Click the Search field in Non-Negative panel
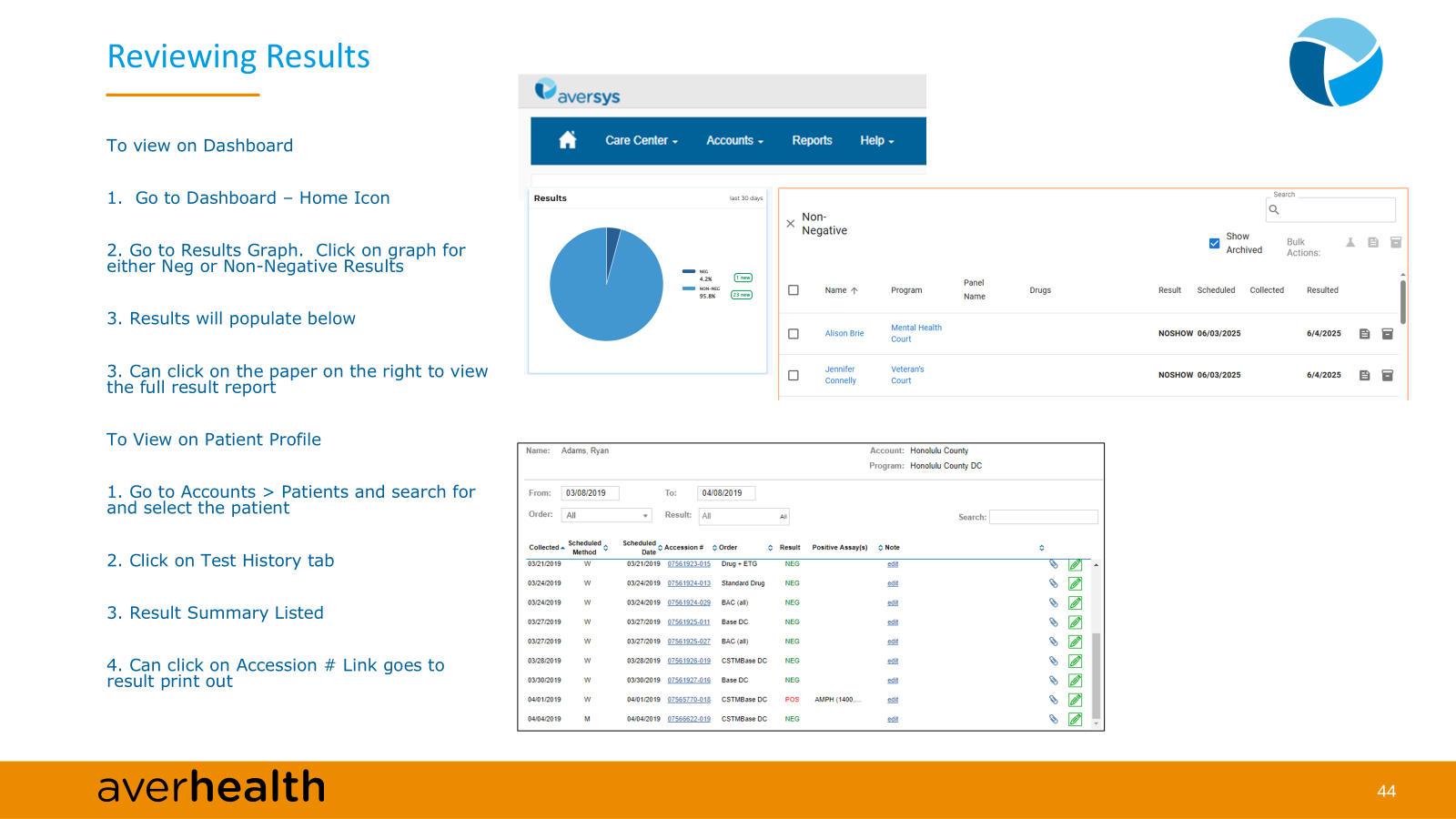 (1330, 209)
